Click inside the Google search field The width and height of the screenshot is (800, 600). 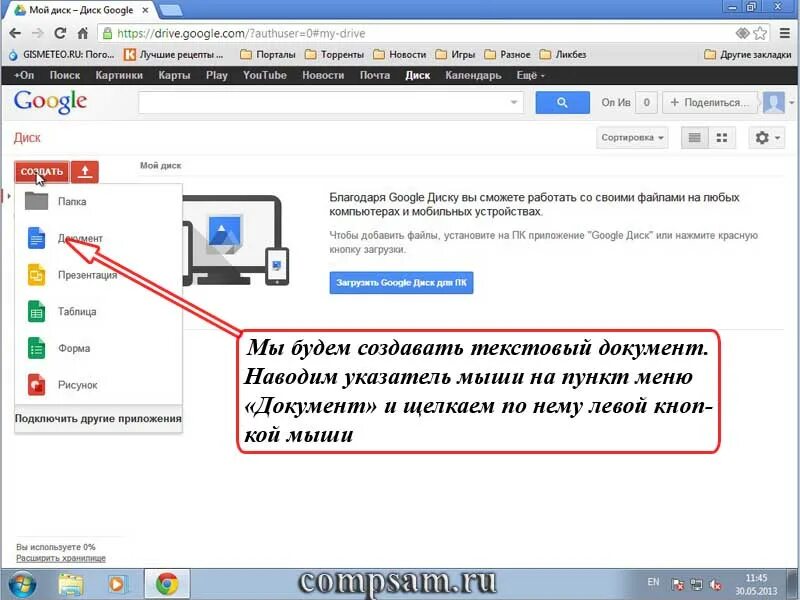[x=323, y=103]
